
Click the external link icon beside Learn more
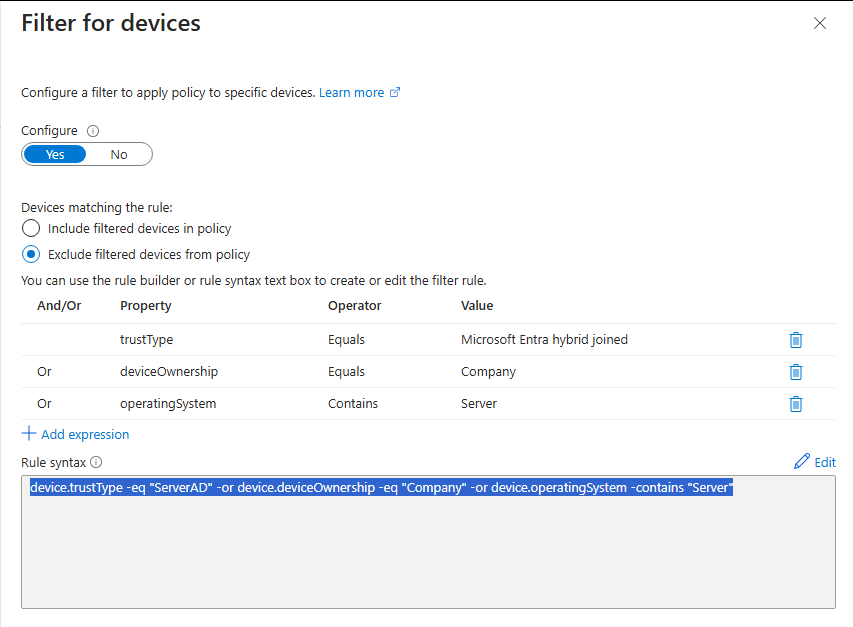(x=395, y=91)
